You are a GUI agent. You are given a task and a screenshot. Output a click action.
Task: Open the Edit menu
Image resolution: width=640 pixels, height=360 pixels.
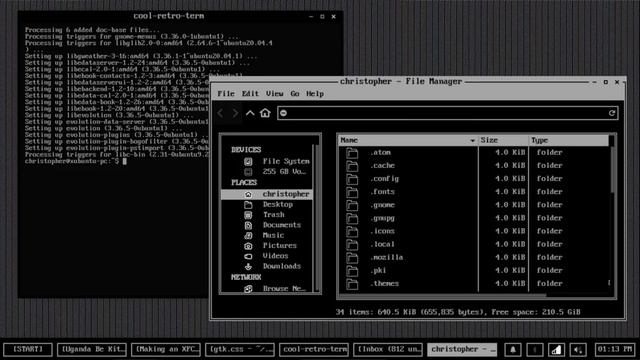click(250, 94)
